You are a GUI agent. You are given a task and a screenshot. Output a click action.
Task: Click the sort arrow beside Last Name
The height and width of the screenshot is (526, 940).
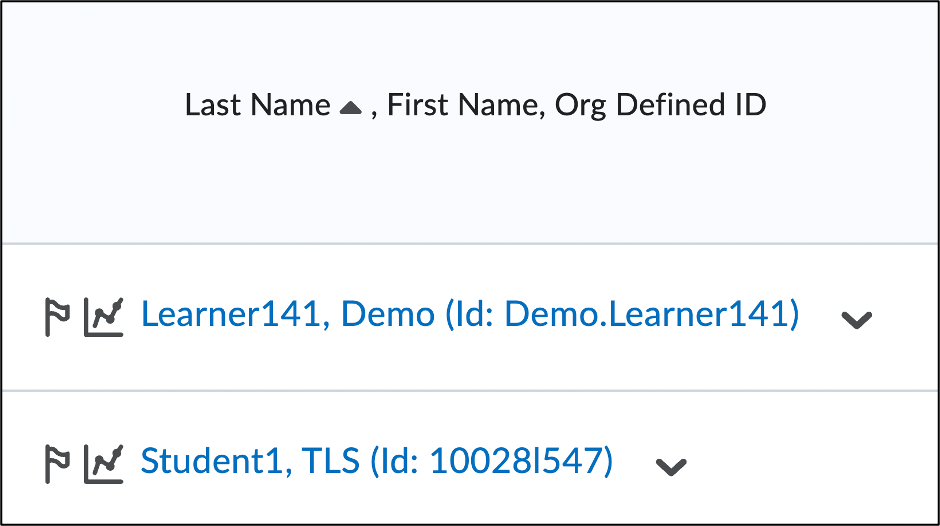350,108
